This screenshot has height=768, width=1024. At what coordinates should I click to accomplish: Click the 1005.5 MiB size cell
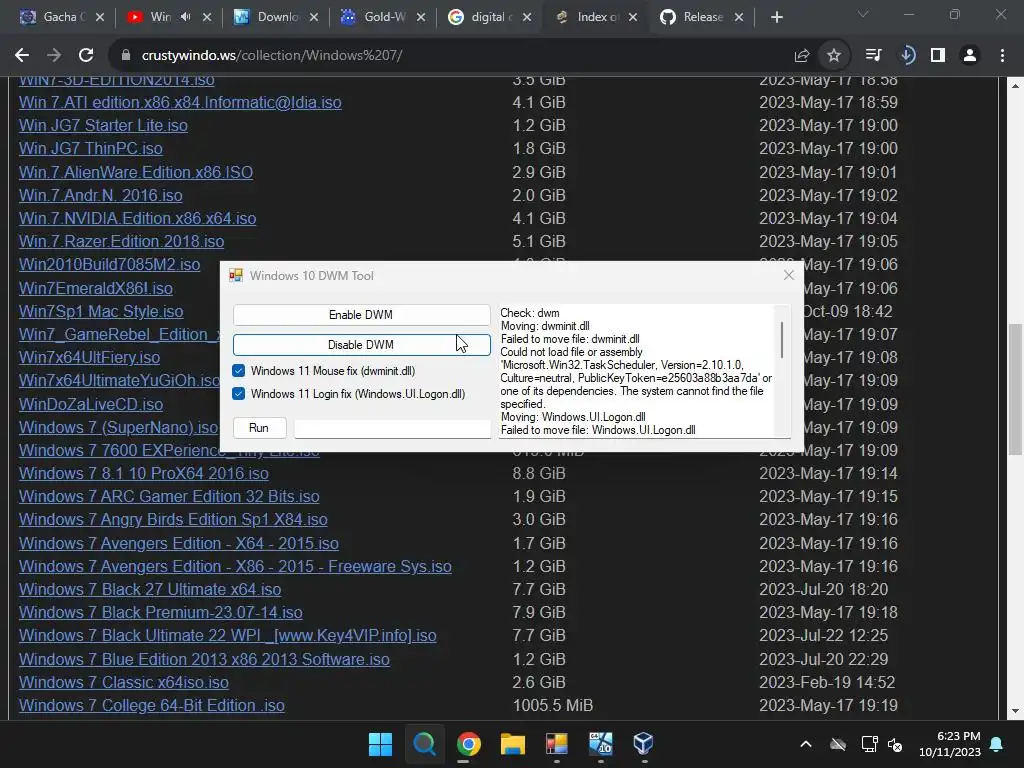(552, 706)
